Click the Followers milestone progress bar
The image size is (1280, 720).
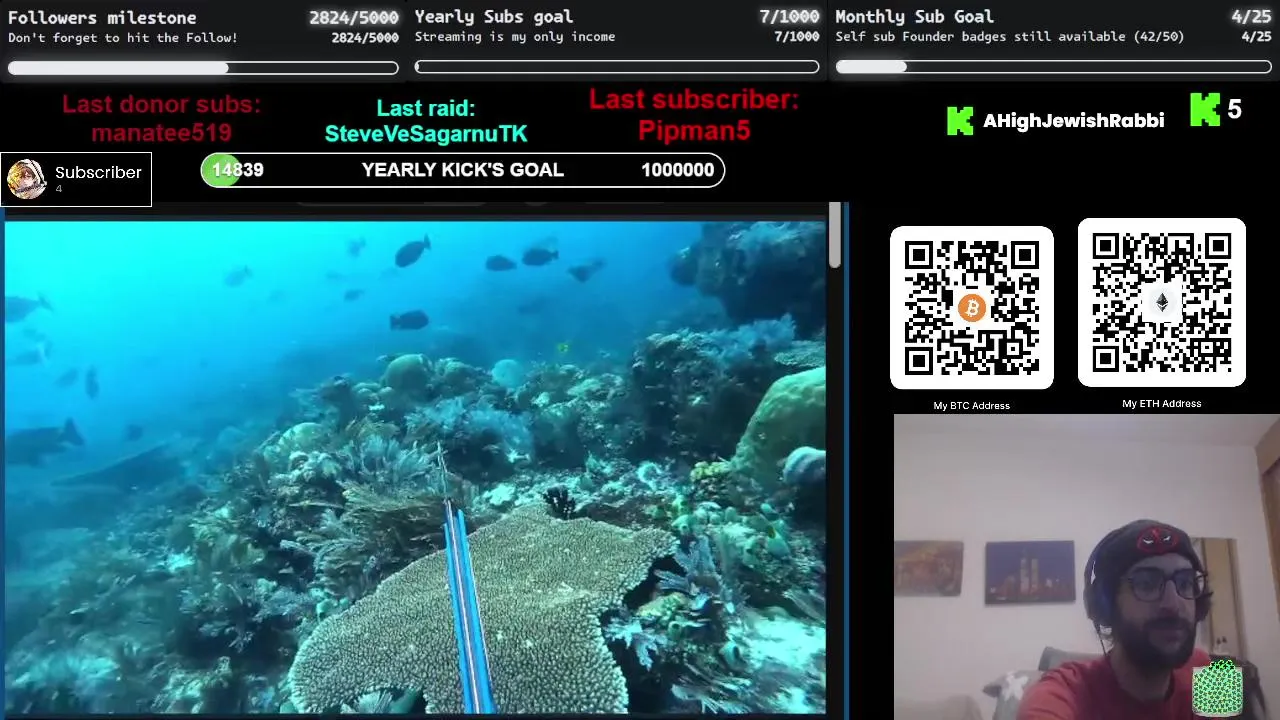(x=203, y=68)
